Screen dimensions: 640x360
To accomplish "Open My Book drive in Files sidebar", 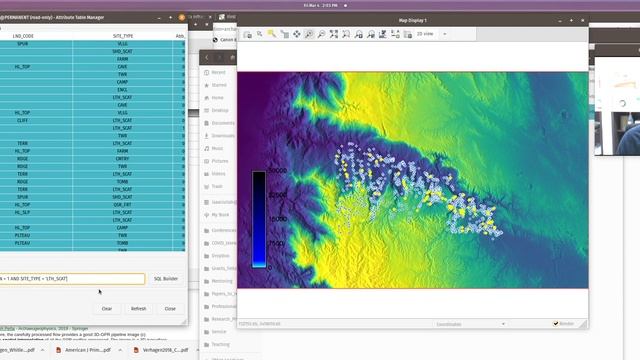I will [x=220, y=215].
